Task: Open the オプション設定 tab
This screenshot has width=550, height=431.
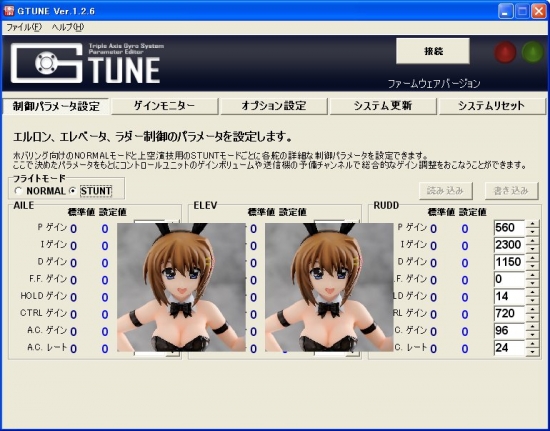Action: (274, 106)
